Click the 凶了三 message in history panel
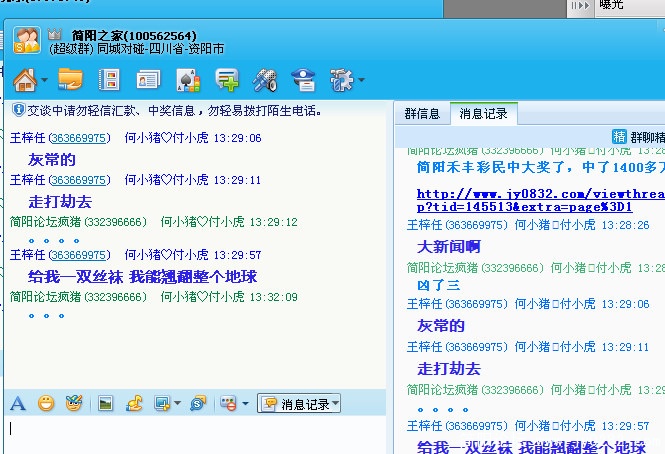 pos(439,285)
